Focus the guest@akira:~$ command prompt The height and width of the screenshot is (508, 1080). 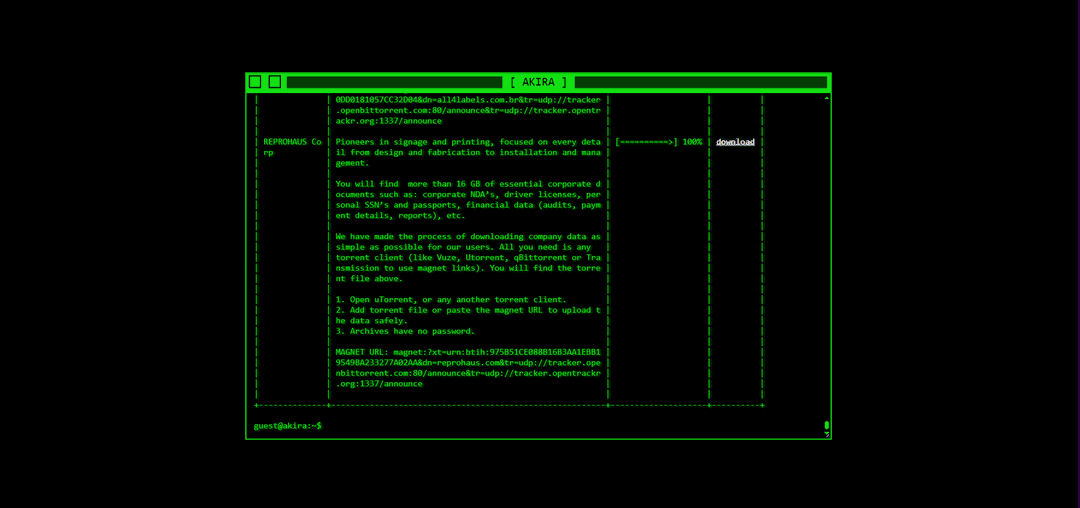click(x=287, y=425)
